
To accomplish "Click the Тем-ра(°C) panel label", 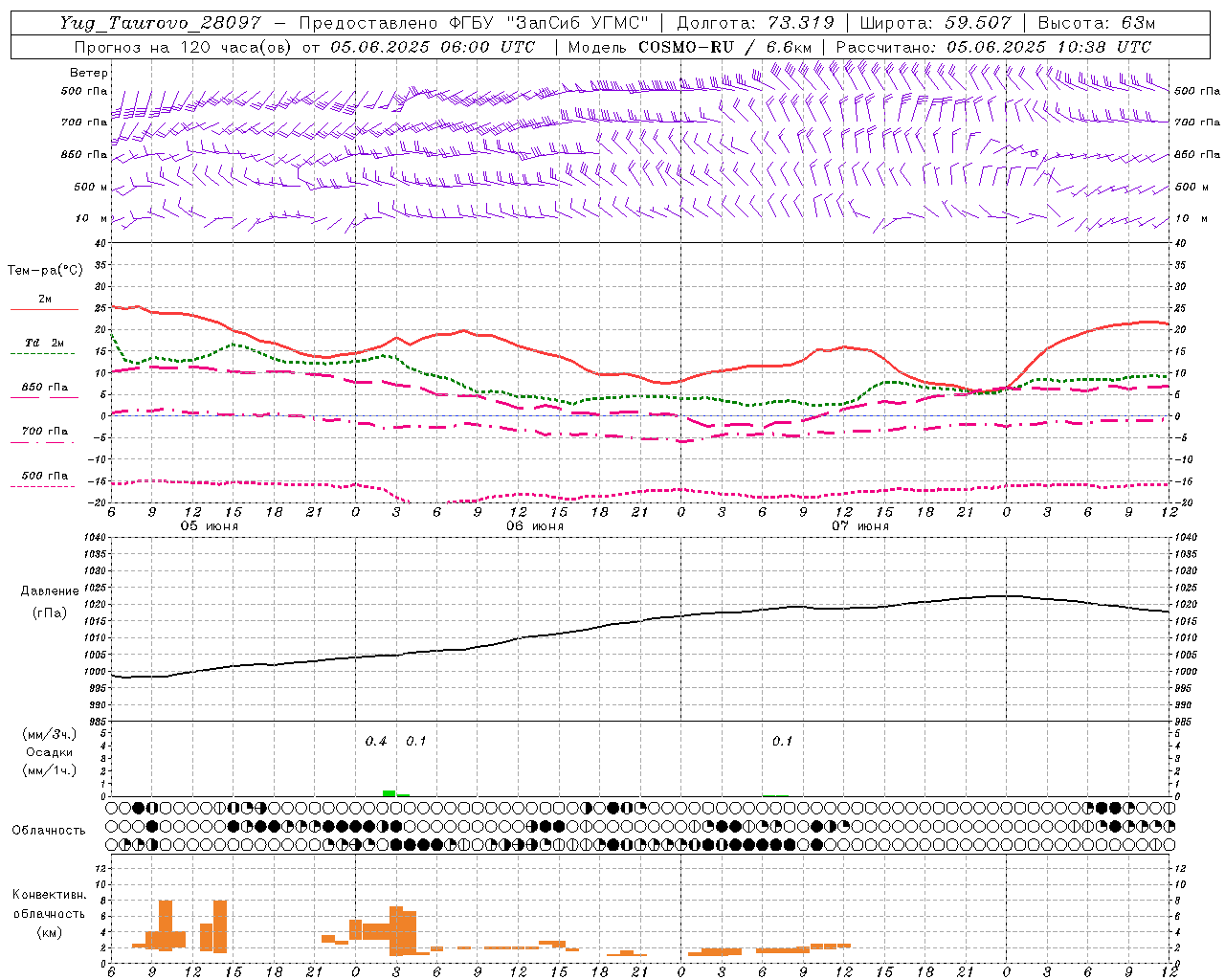I will [45, 271].
